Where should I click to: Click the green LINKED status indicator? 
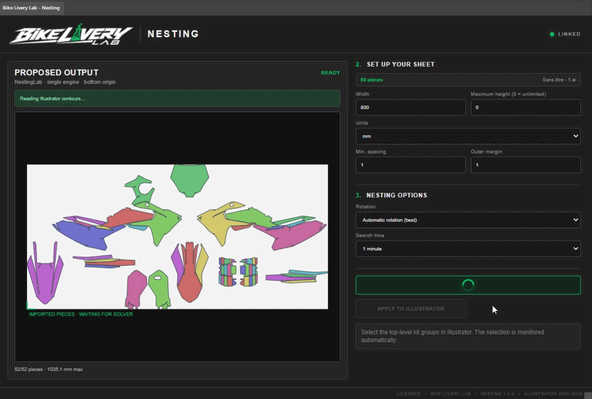[565, 34]
